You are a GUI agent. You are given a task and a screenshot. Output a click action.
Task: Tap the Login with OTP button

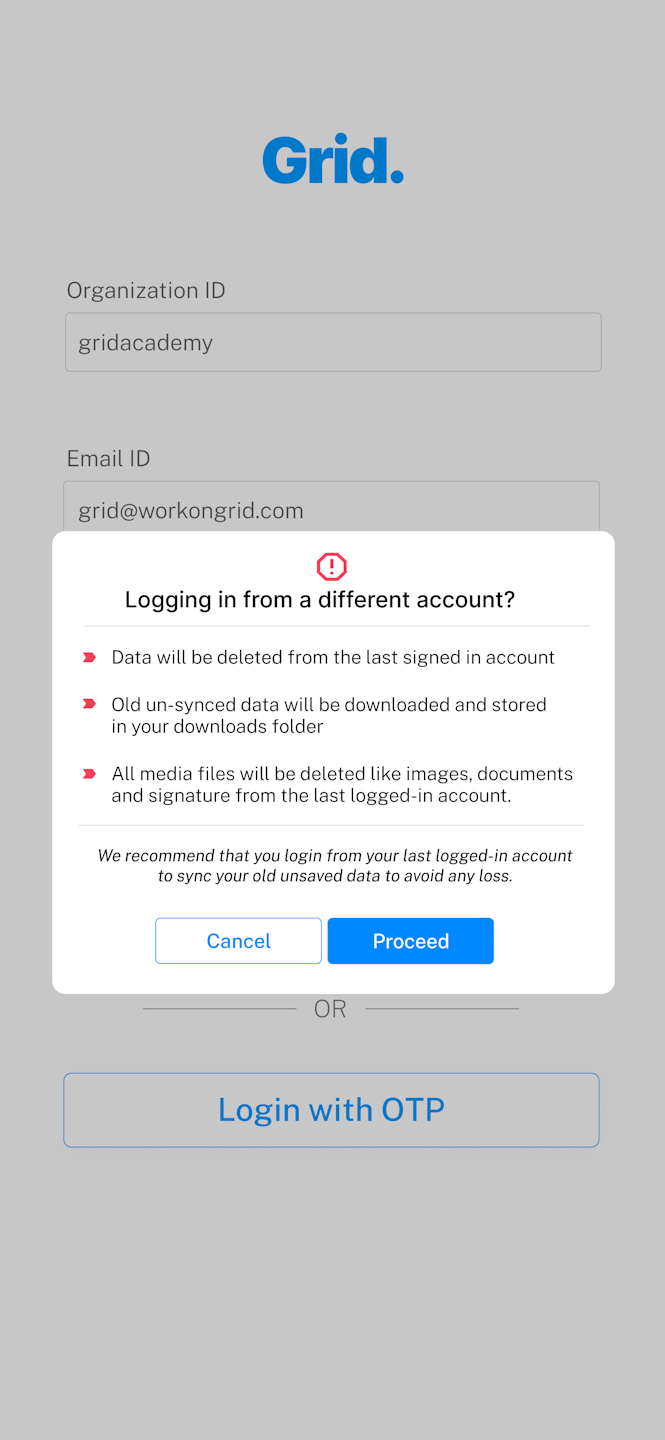pyautogui.click(x=331, y=1110)
